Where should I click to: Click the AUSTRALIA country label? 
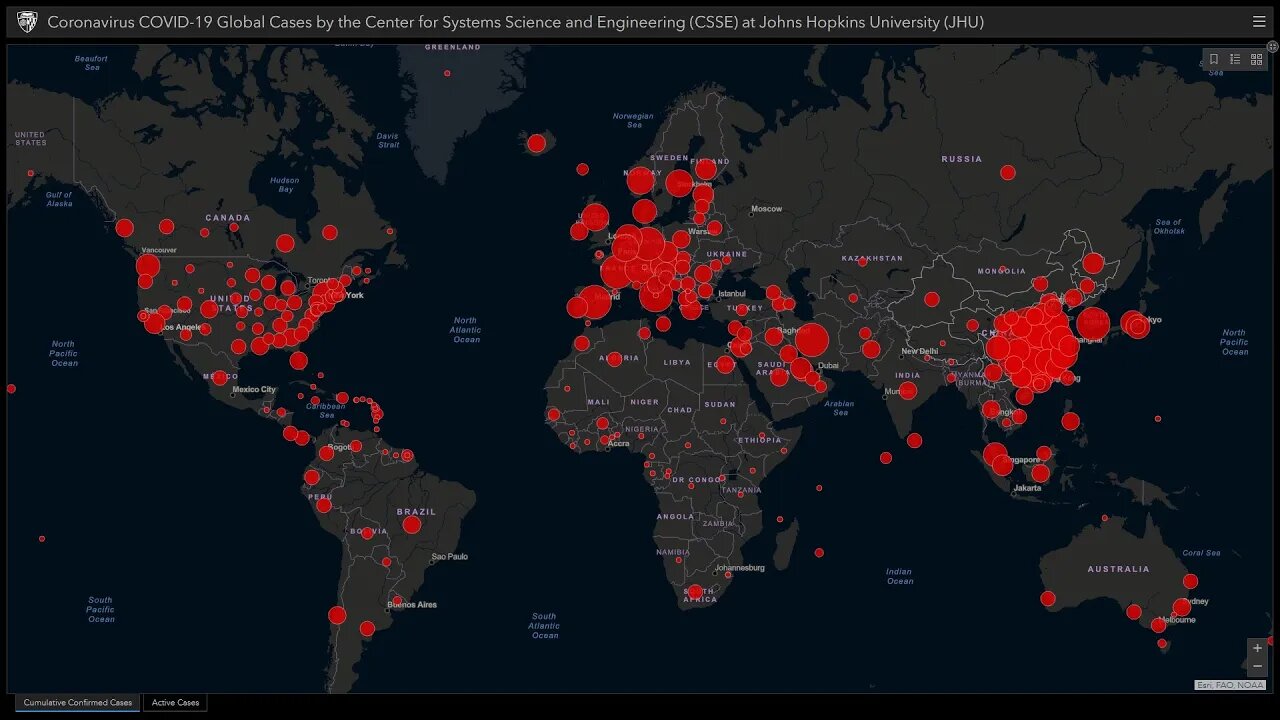click(1119, 569)
